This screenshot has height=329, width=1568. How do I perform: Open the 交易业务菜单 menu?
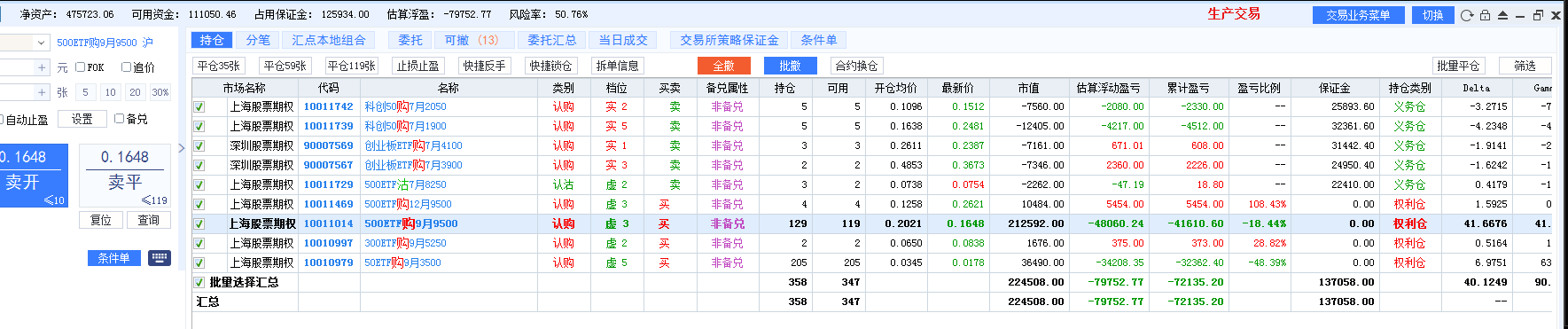[1358, 15]
